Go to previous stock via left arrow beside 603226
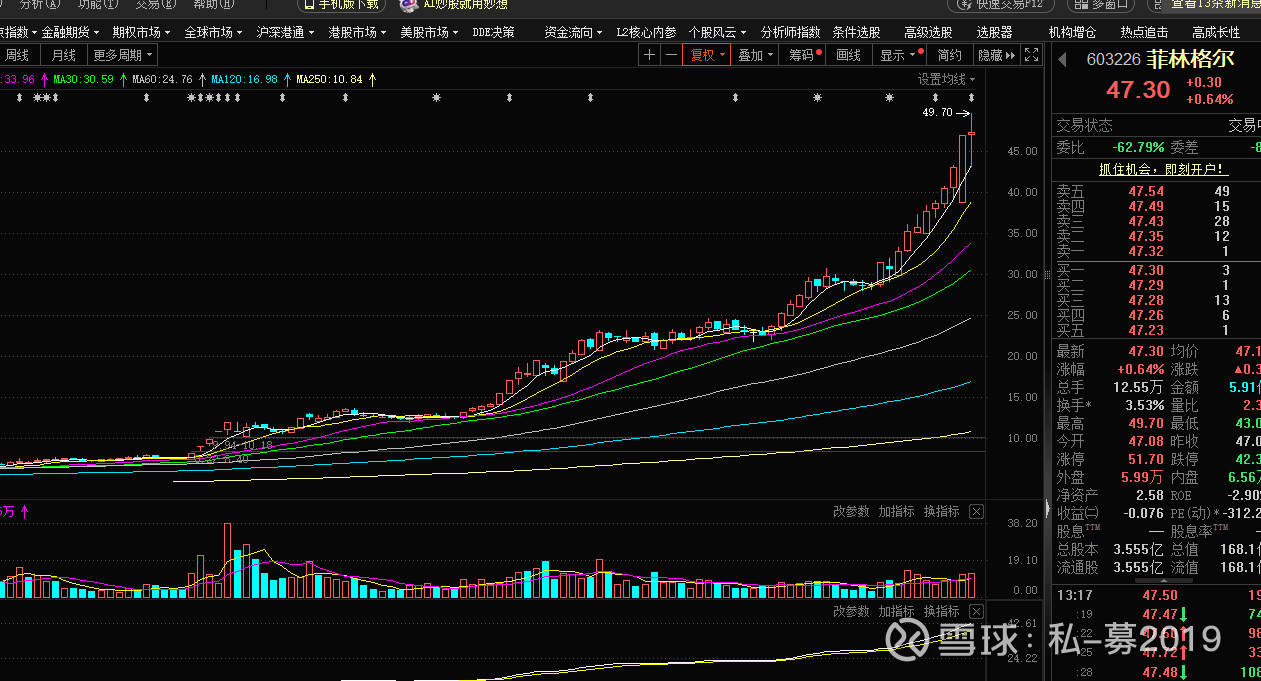 click(x=1062, y=60)
